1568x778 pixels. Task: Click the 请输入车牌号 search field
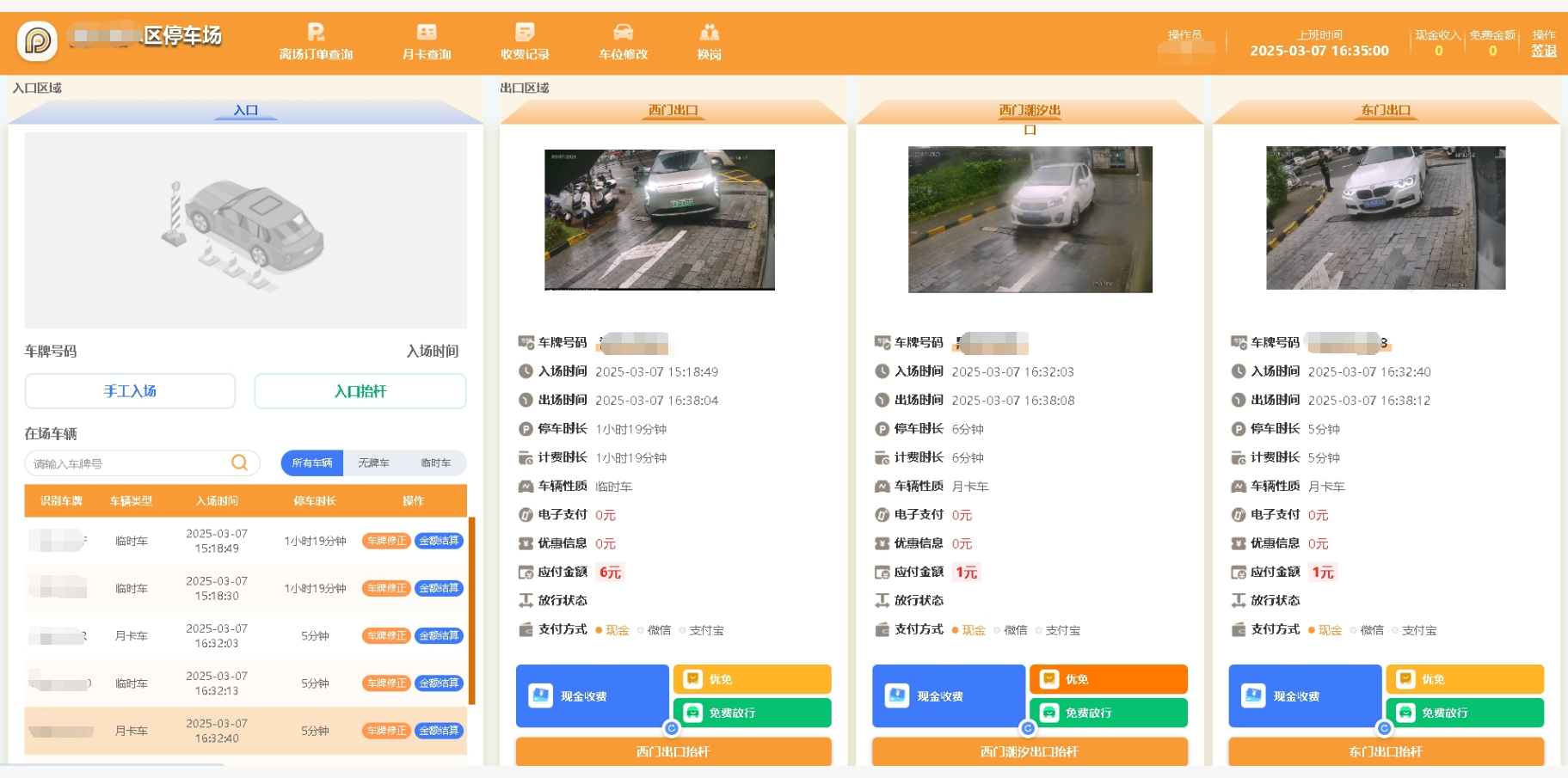point(129,463)
